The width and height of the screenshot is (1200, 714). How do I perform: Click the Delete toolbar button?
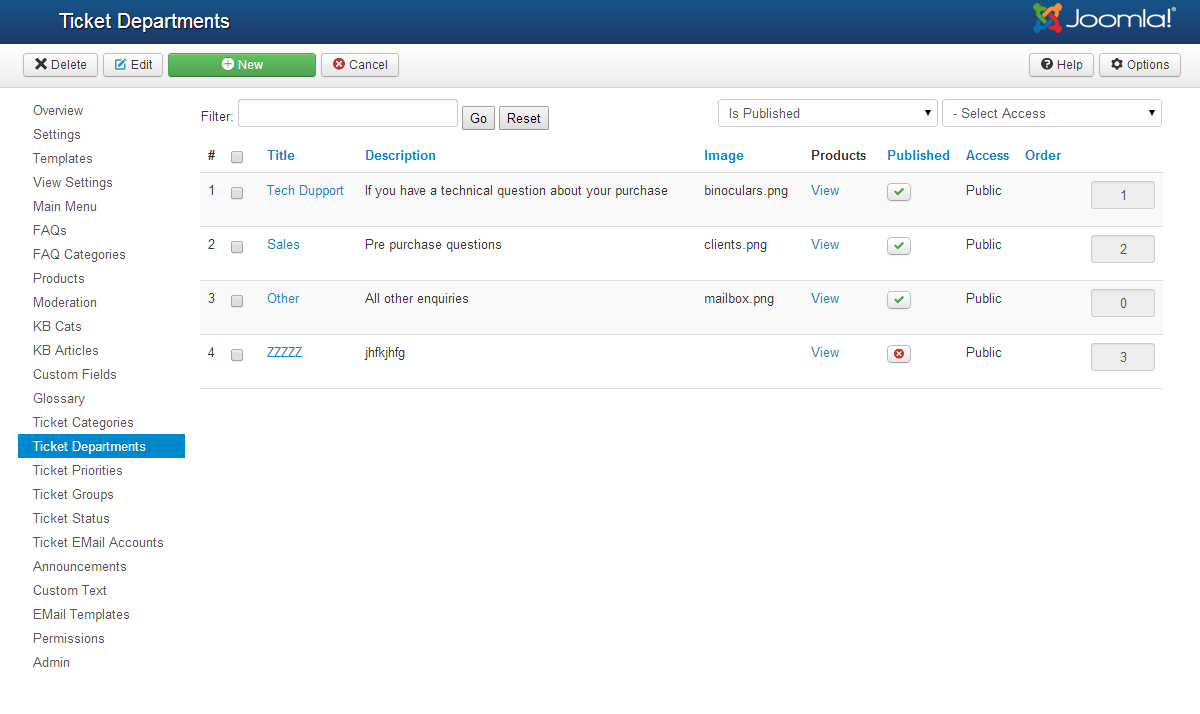pos(61,65)
